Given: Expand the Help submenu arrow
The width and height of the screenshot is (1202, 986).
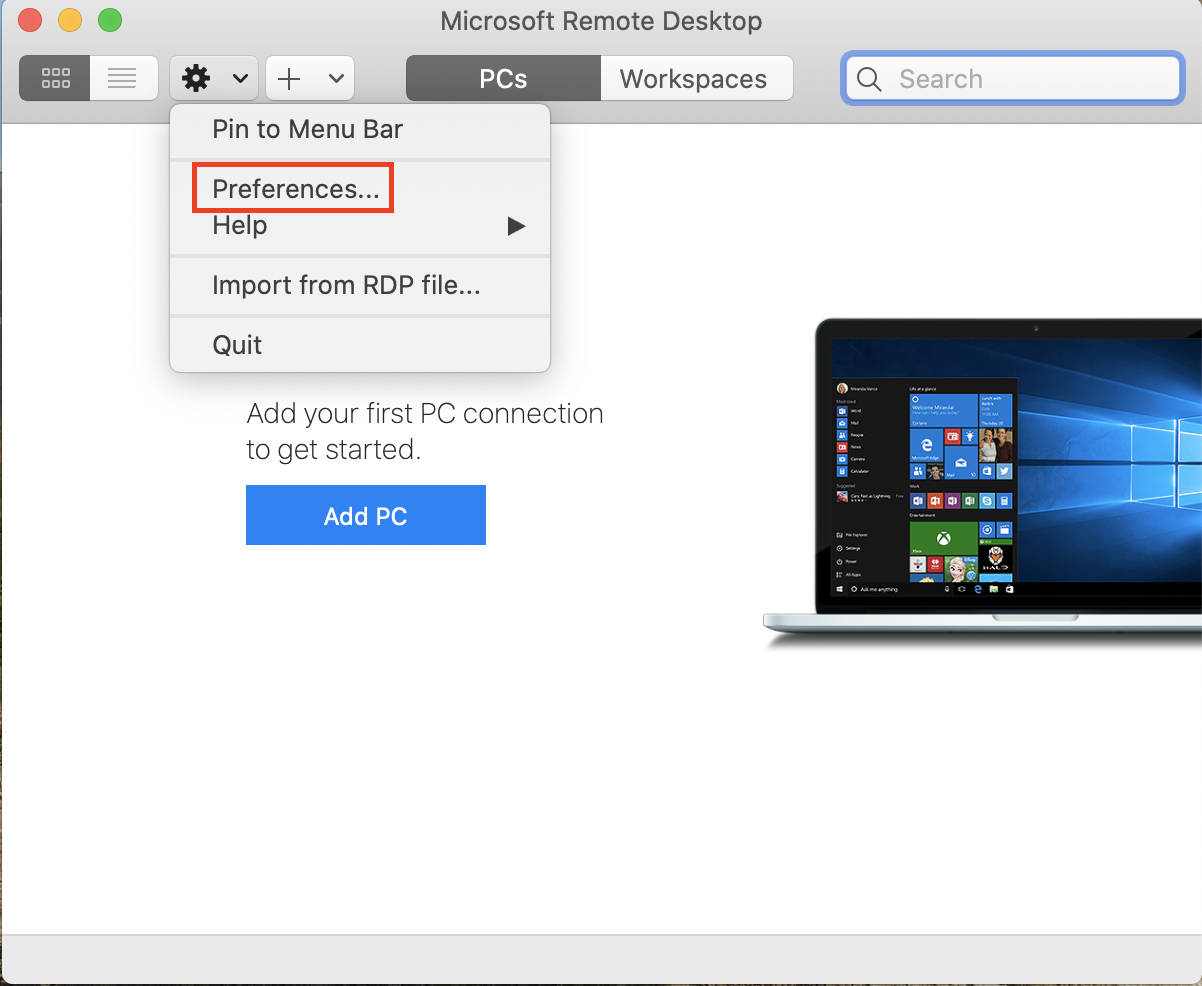Looking at the screenshot, I should click(516, 226).
